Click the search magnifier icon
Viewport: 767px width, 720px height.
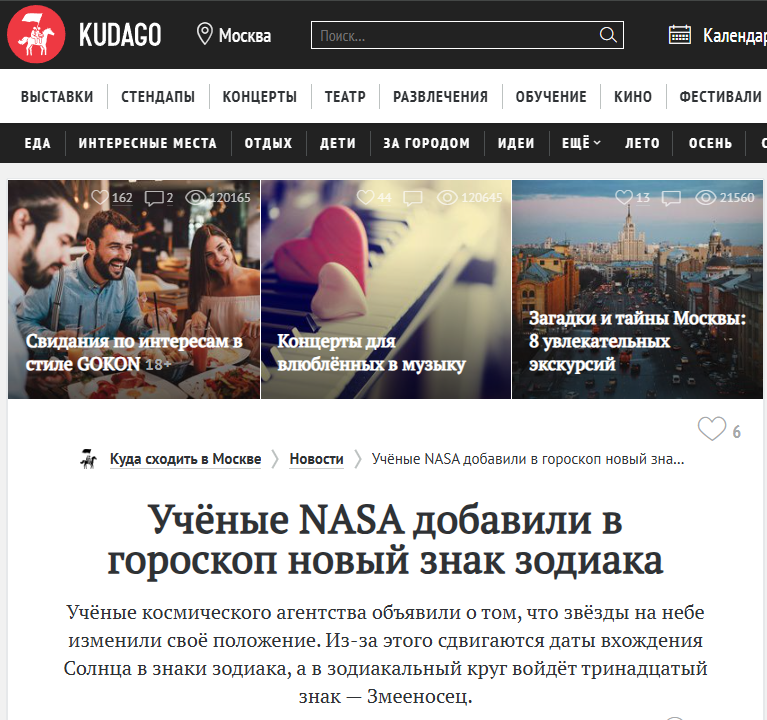(608, 35)
